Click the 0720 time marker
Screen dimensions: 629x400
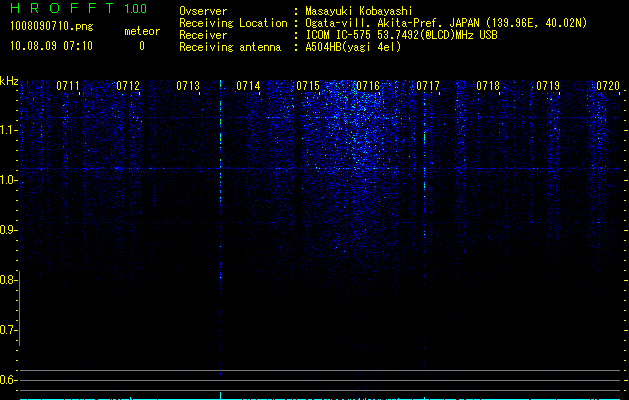[608, 86]
